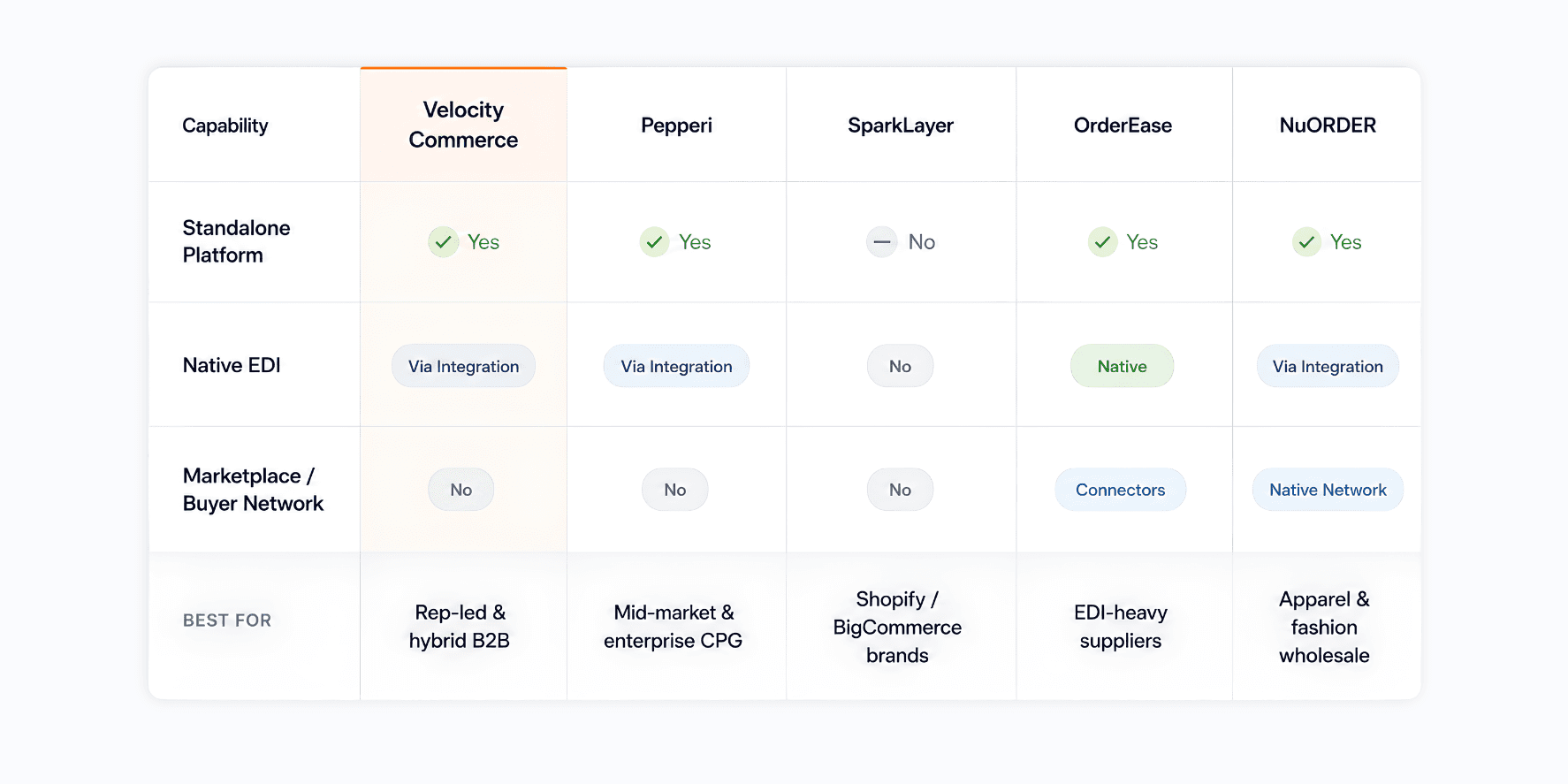Select the OrderEase column header

[x=1123, y=126]
